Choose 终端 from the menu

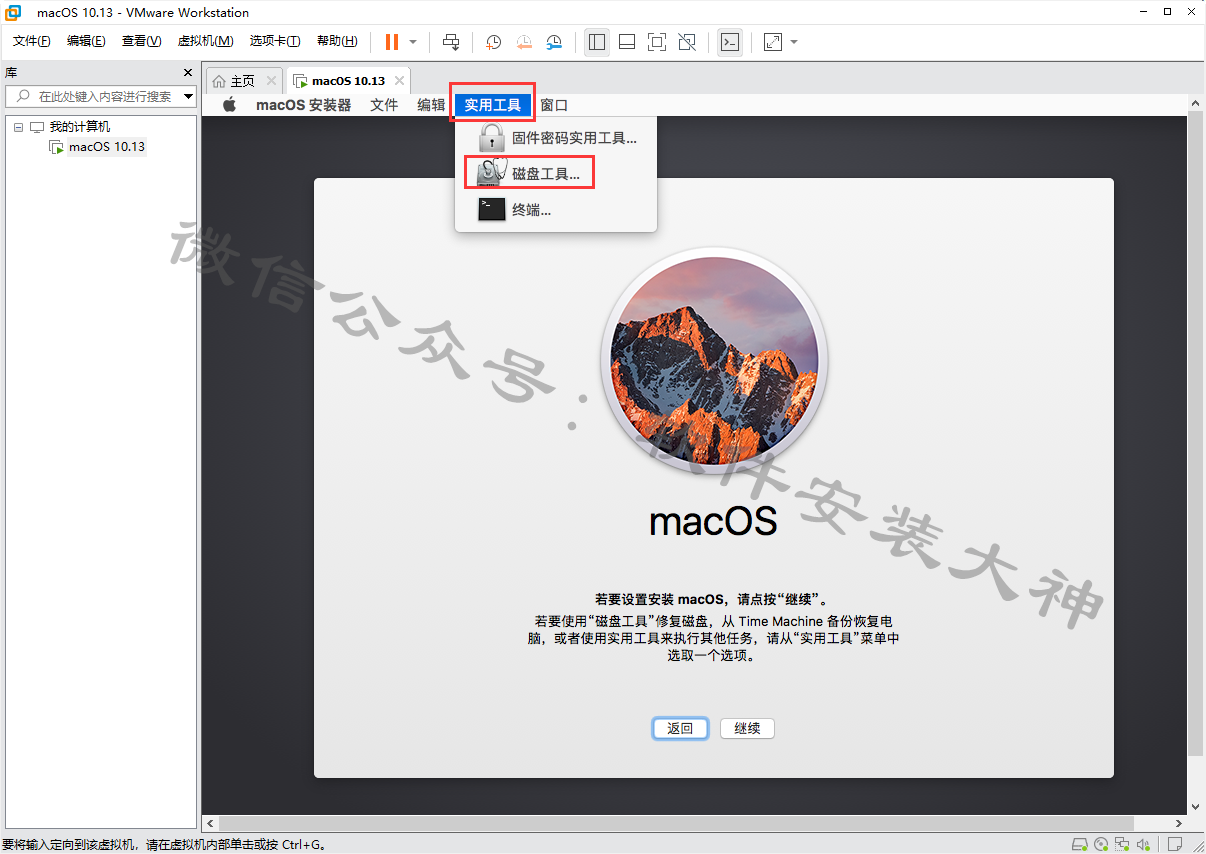coord(556,210)
